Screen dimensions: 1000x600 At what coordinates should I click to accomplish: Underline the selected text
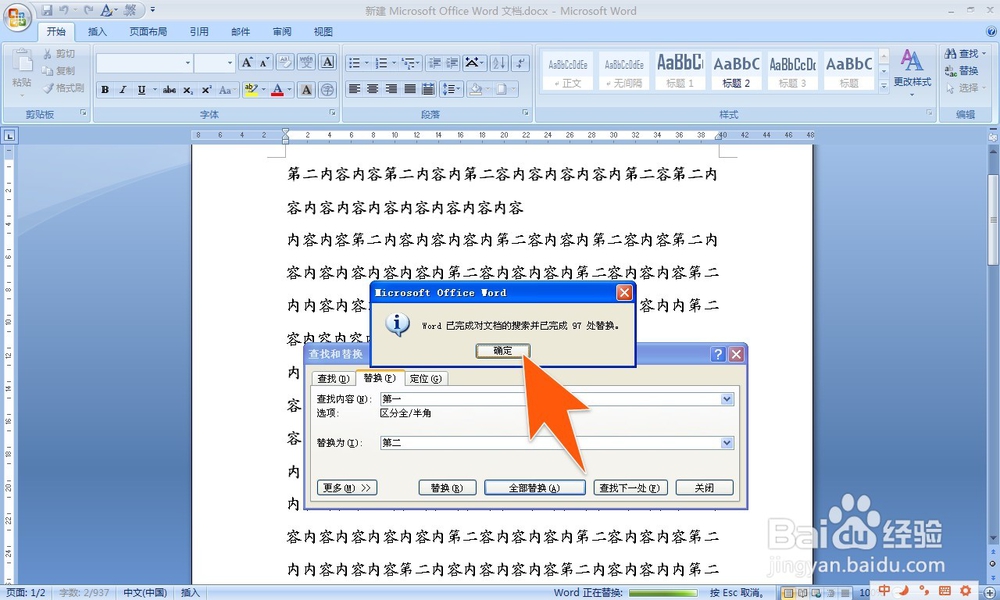point(141,90)
